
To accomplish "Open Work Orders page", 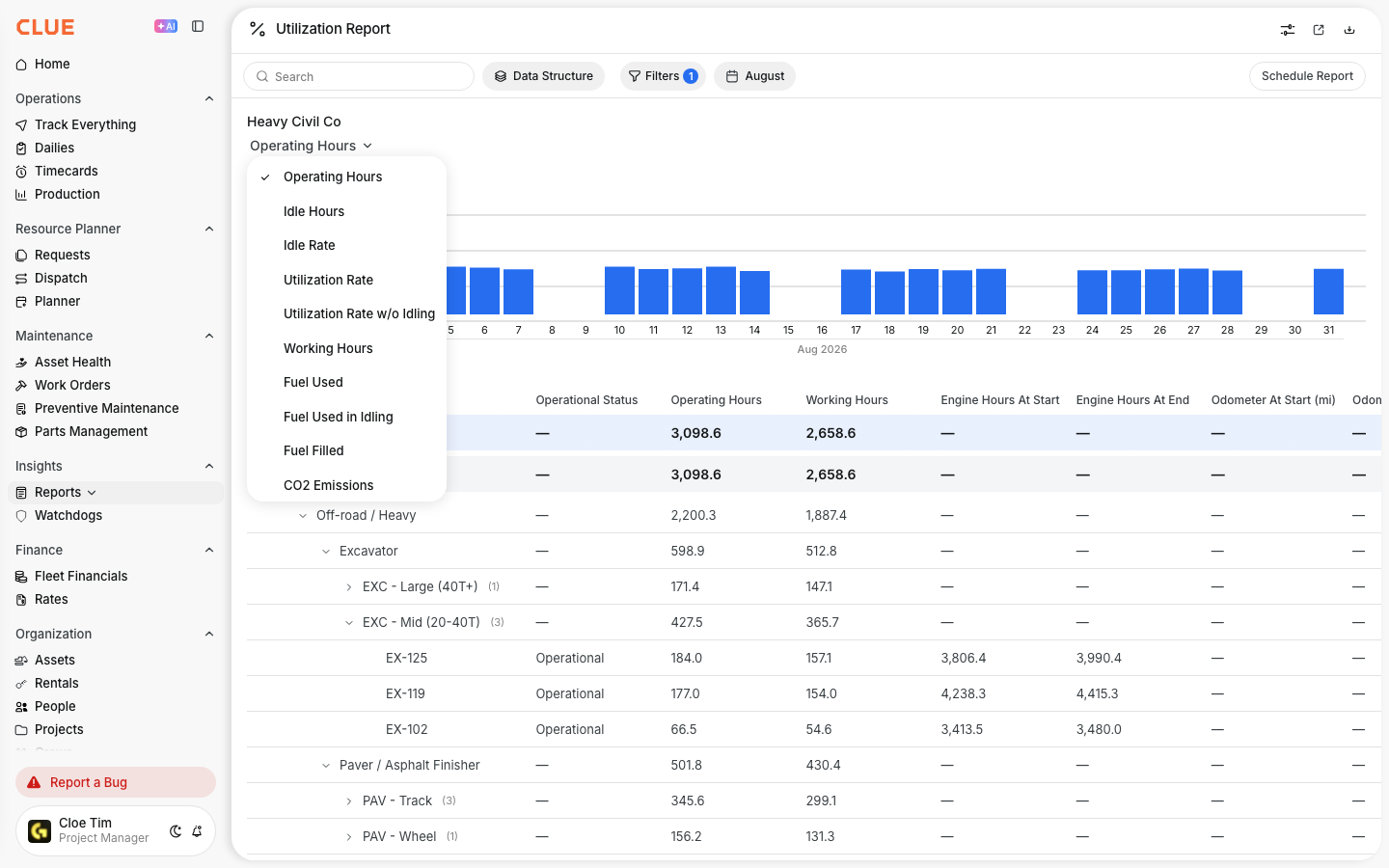I will click(x=72, y=385).
